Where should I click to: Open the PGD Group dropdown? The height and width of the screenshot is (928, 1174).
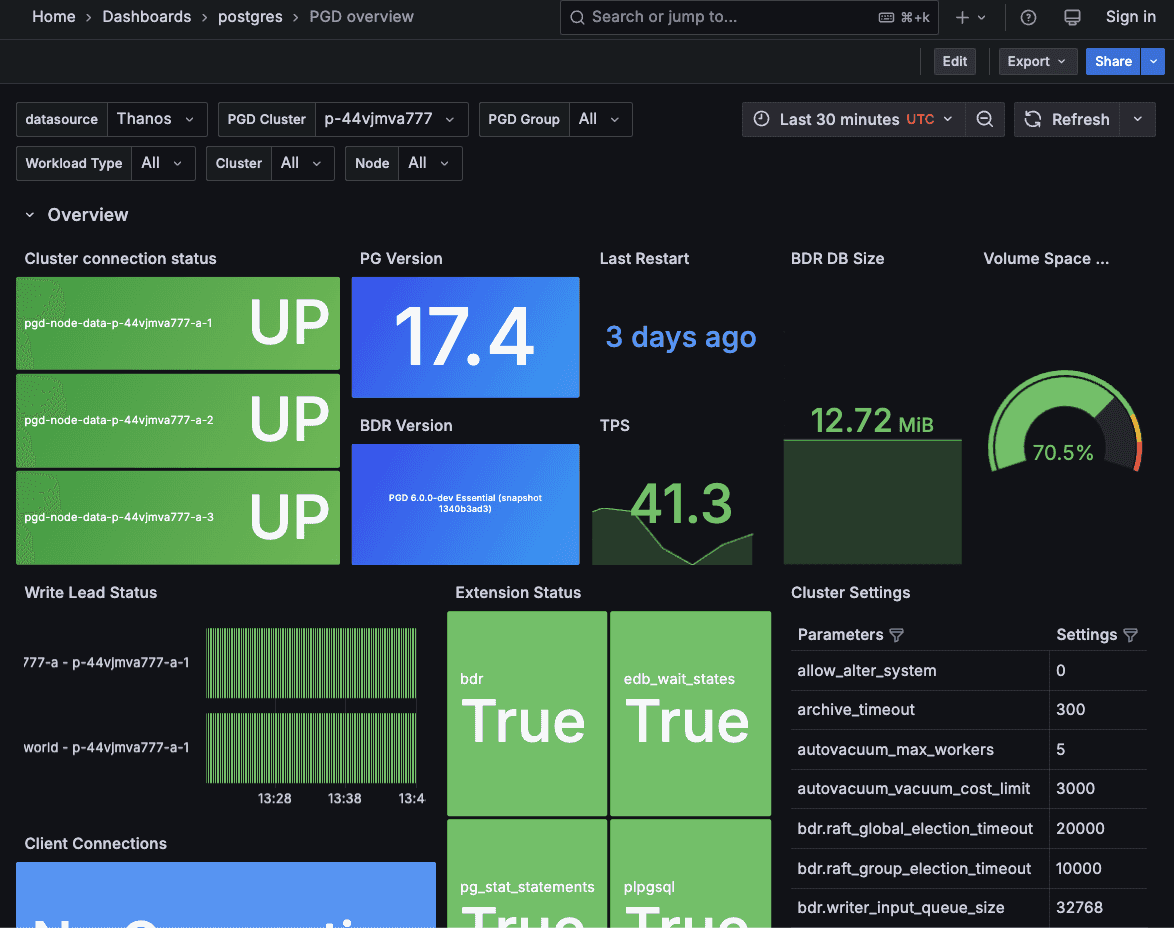[x=600, y=119]
